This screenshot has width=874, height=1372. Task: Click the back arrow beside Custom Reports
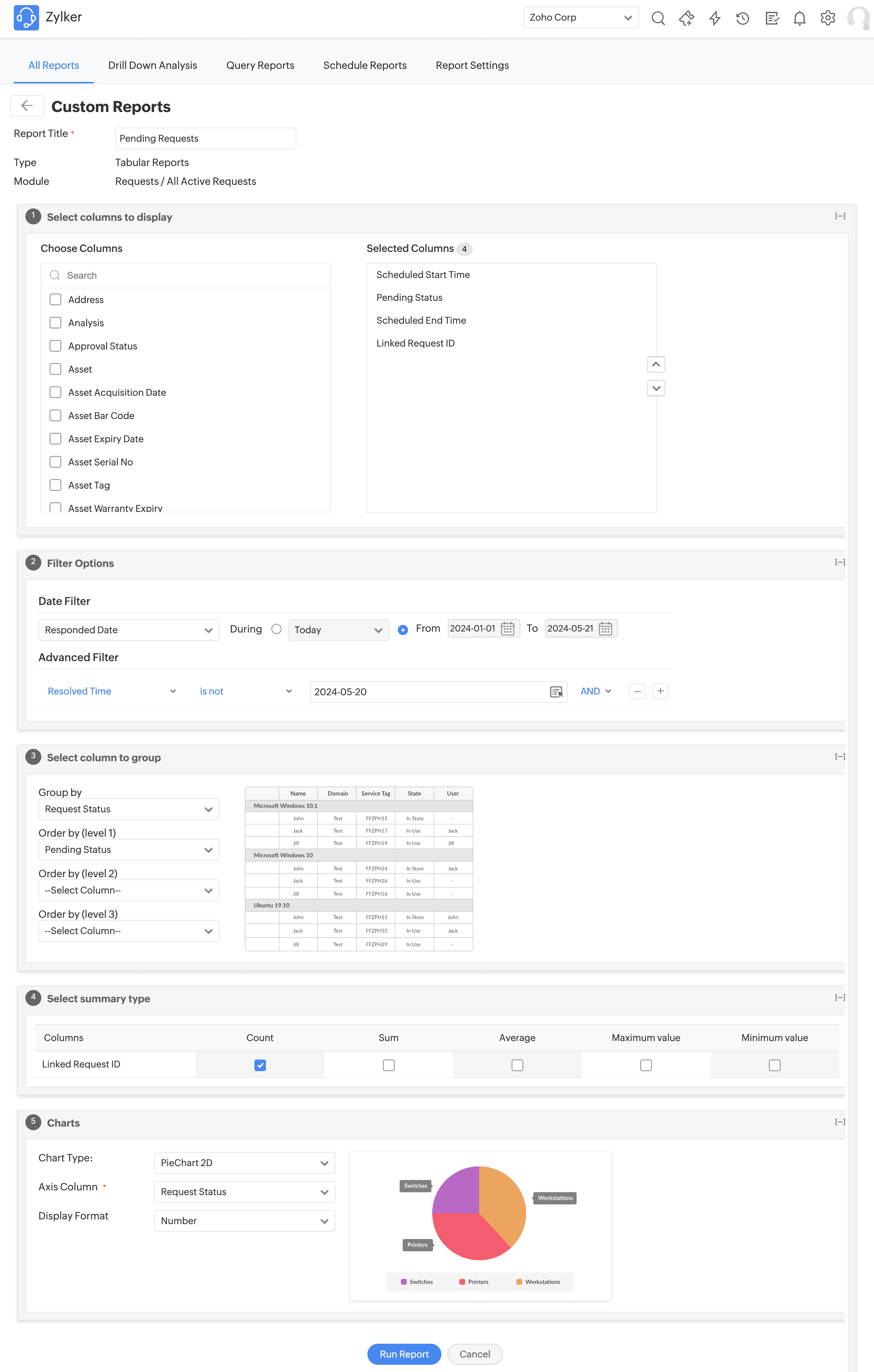click(x=27, y=105)
